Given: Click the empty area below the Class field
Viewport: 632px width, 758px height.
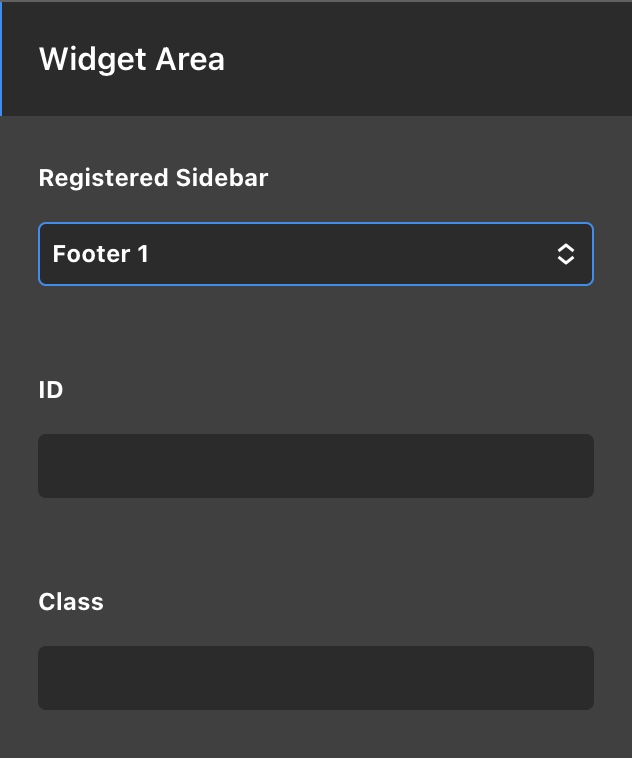Looking at the screenshot, I should click(x=316, y=735).
